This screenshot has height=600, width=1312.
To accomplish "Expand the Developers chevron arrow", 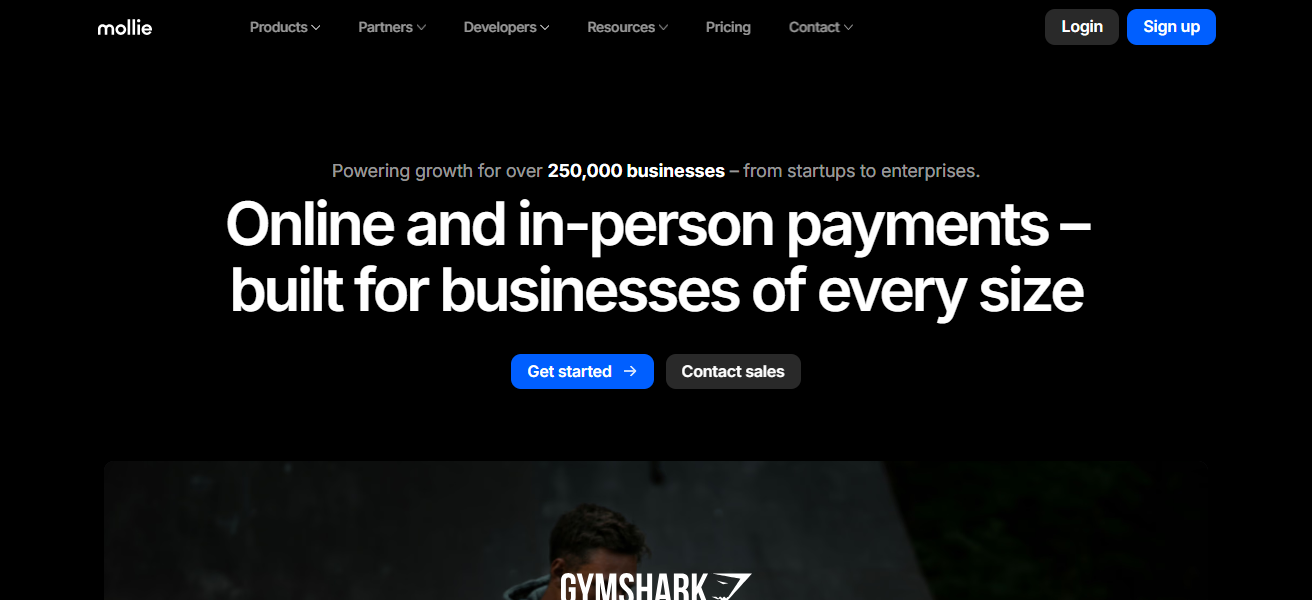I will pyautogui.click(x=545, y=28).
